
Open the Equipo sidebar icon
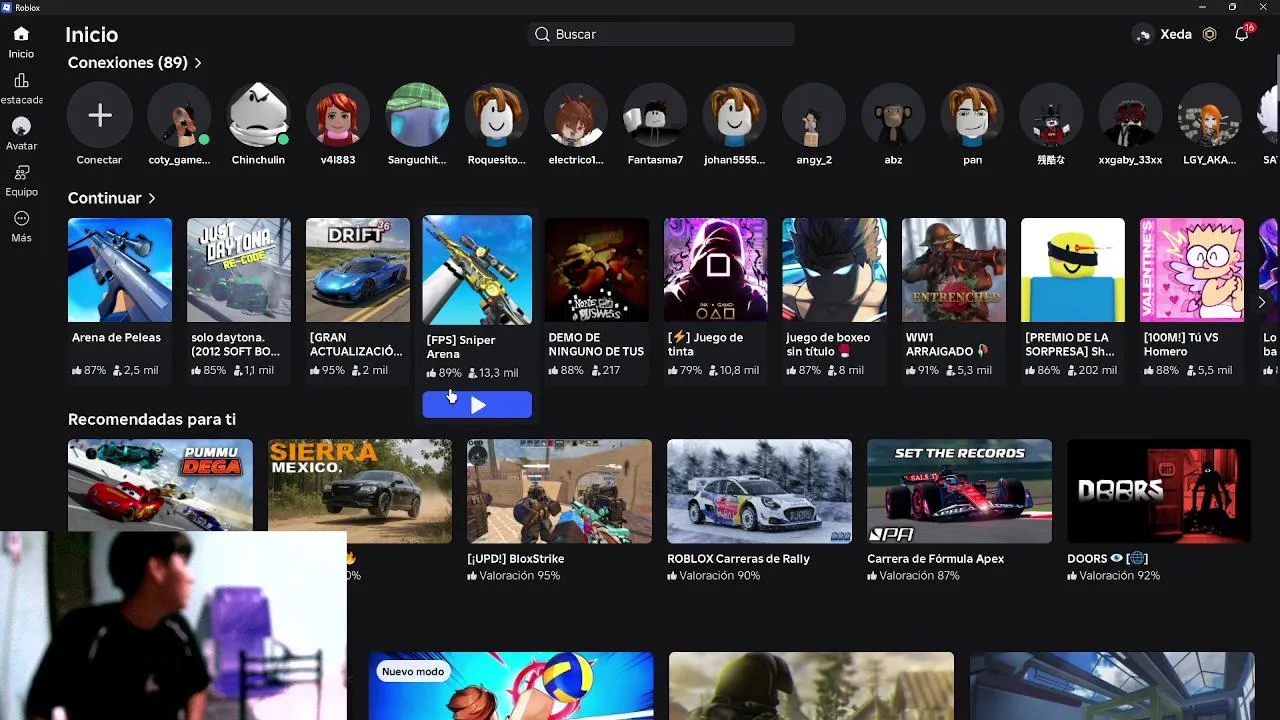[x=21, y=172]
